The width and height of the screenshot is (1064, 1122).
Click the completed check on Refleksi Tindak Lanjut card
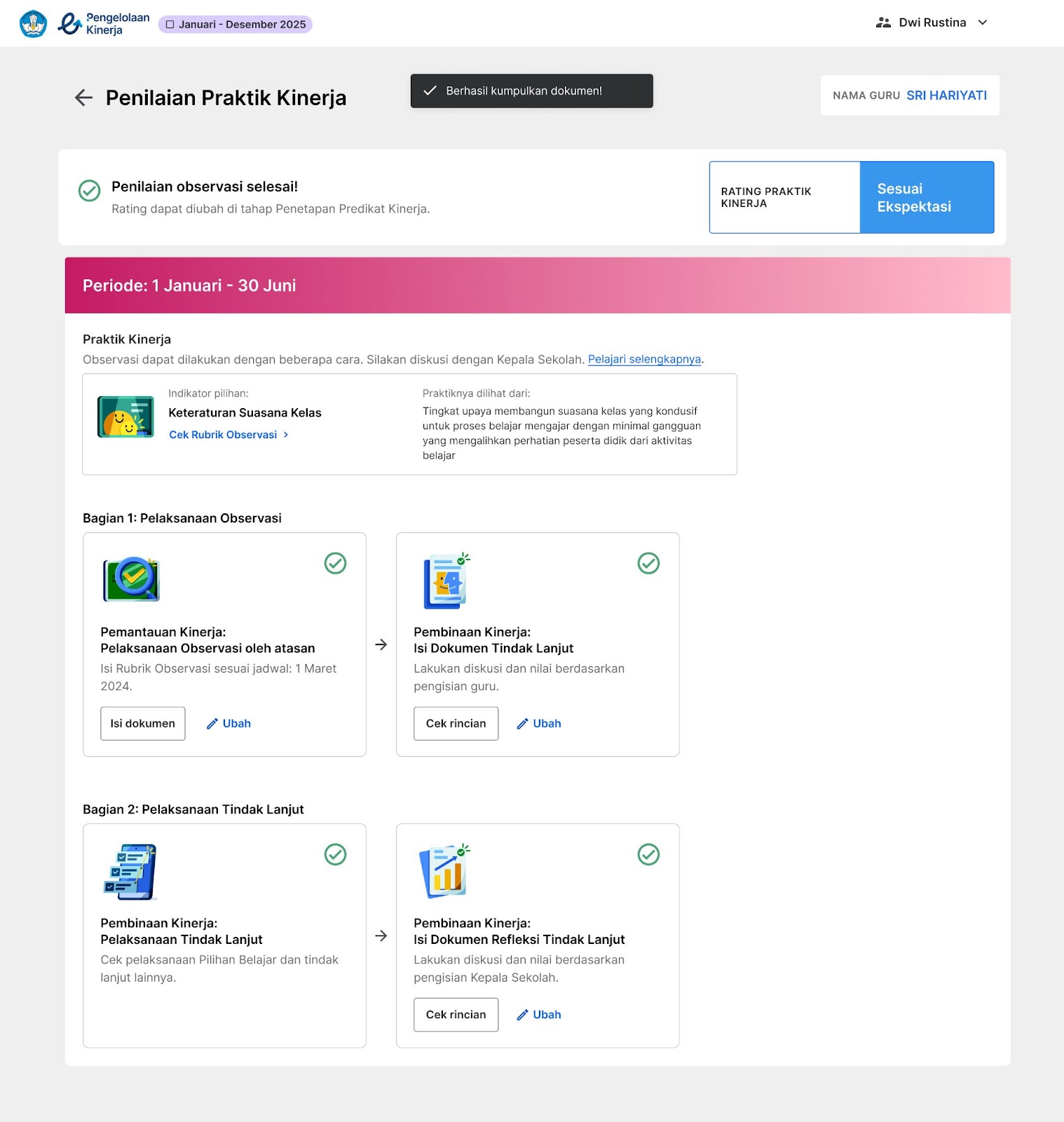pos(648,854)
